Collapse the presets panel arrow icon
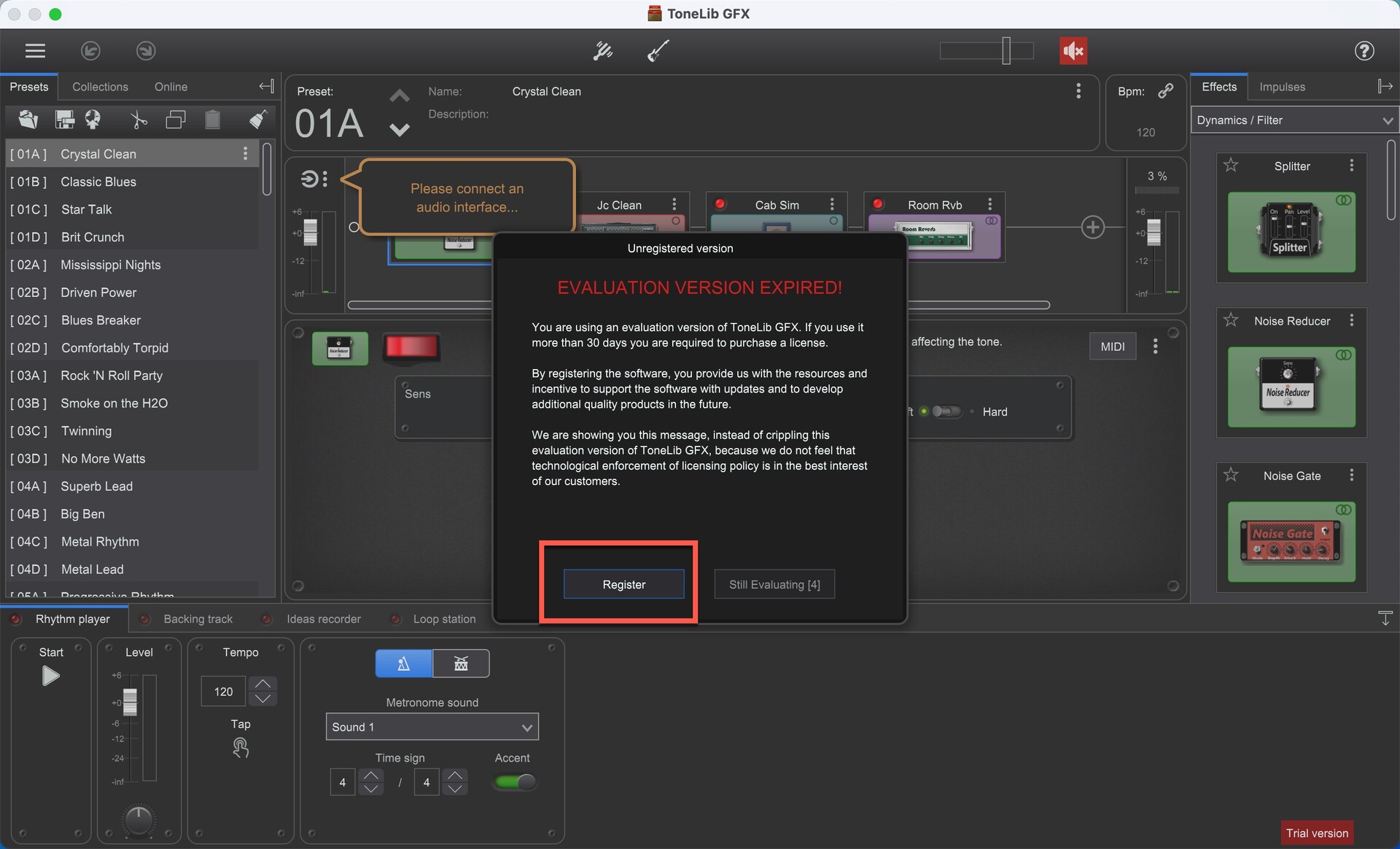 267,86
